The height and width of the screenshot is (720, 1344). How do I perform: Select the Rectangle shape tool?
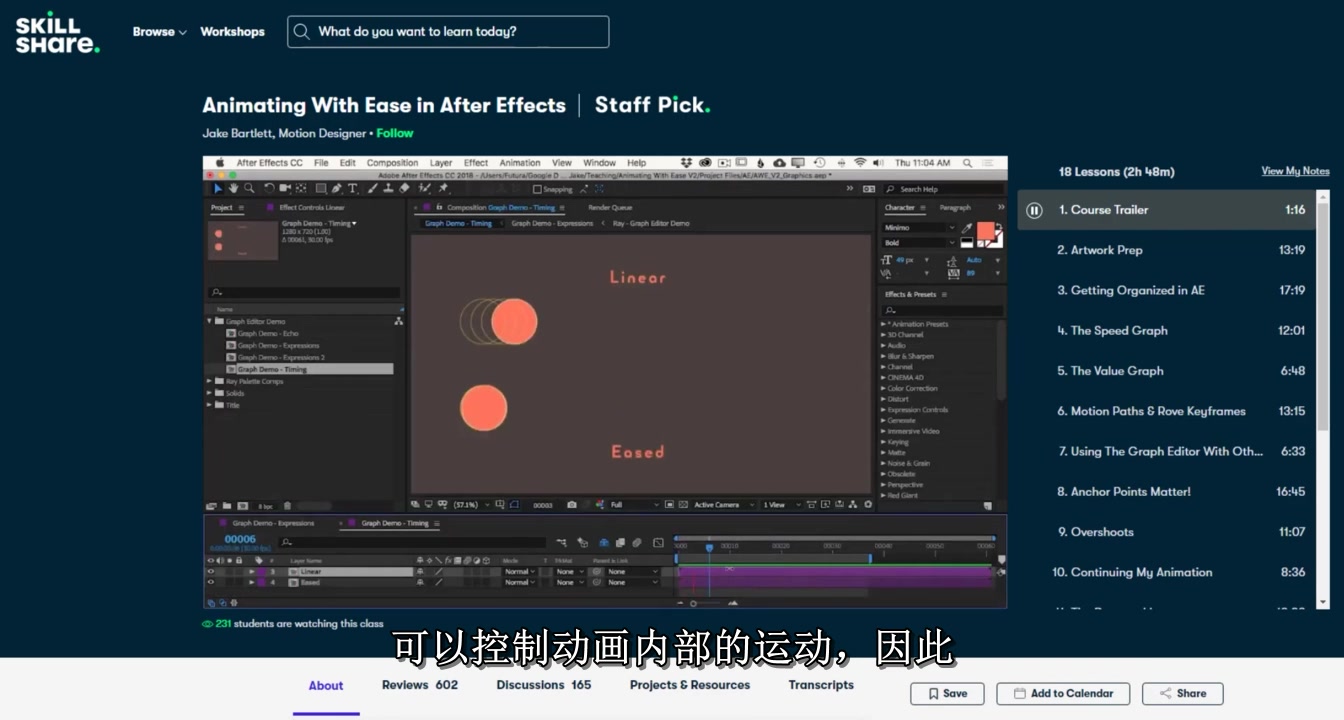point(321,188)
